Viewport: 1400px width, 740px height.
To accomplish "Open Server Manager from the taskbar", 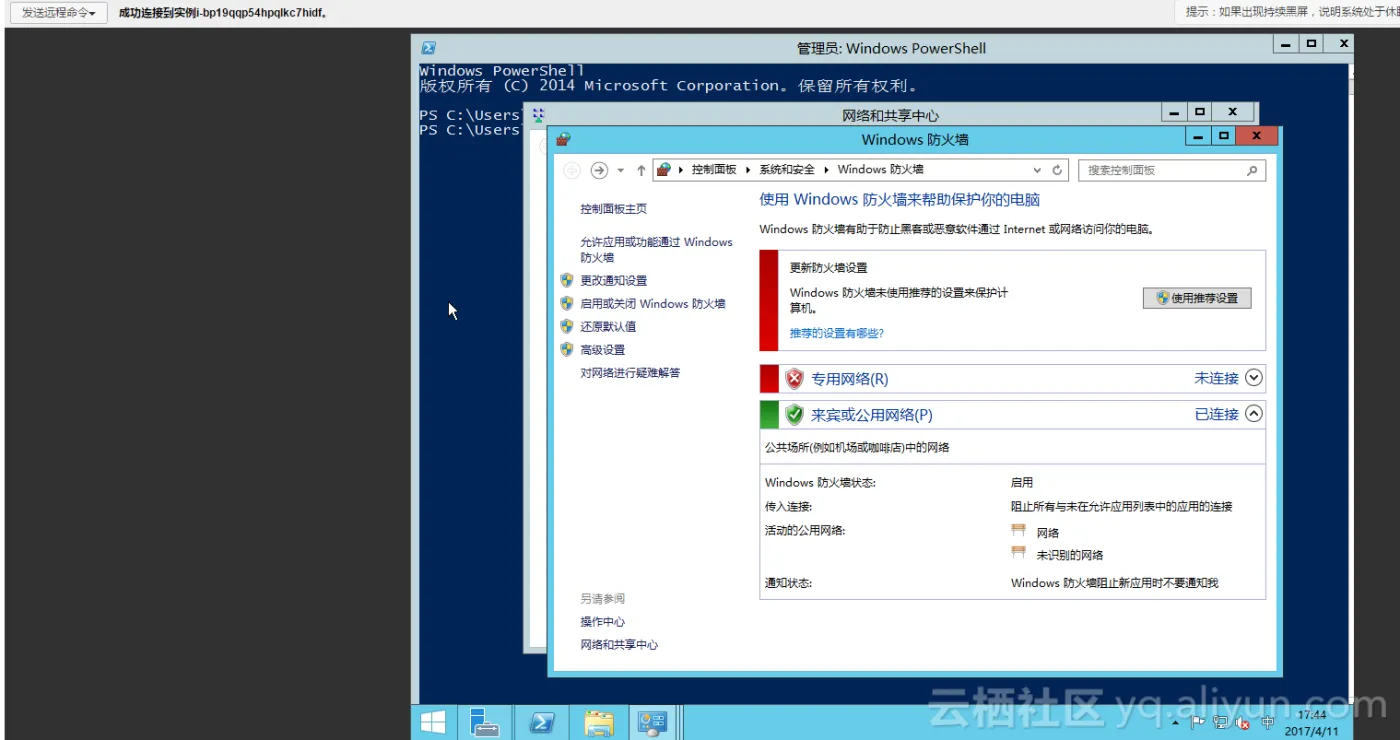I will [485, 722].
